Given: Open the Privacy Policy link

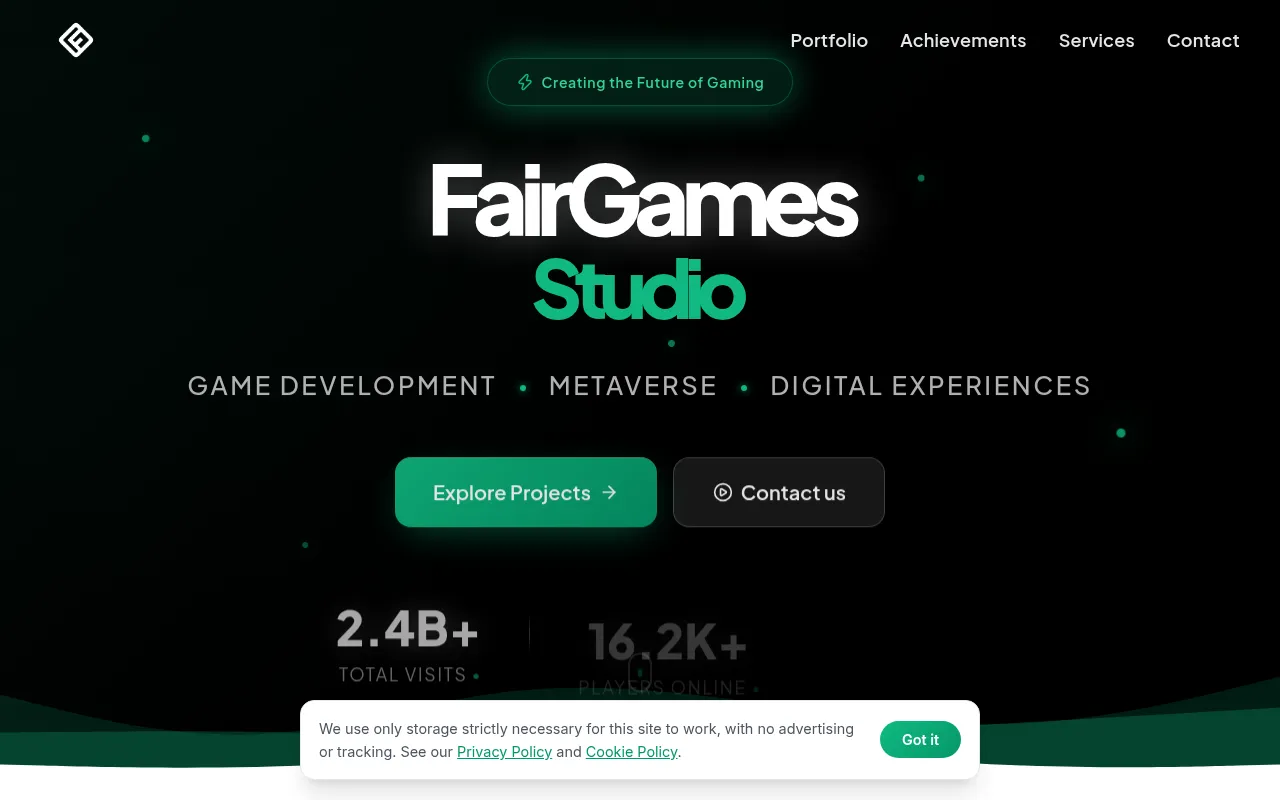Looking at the screenshot, I should [x=504, y=752].
